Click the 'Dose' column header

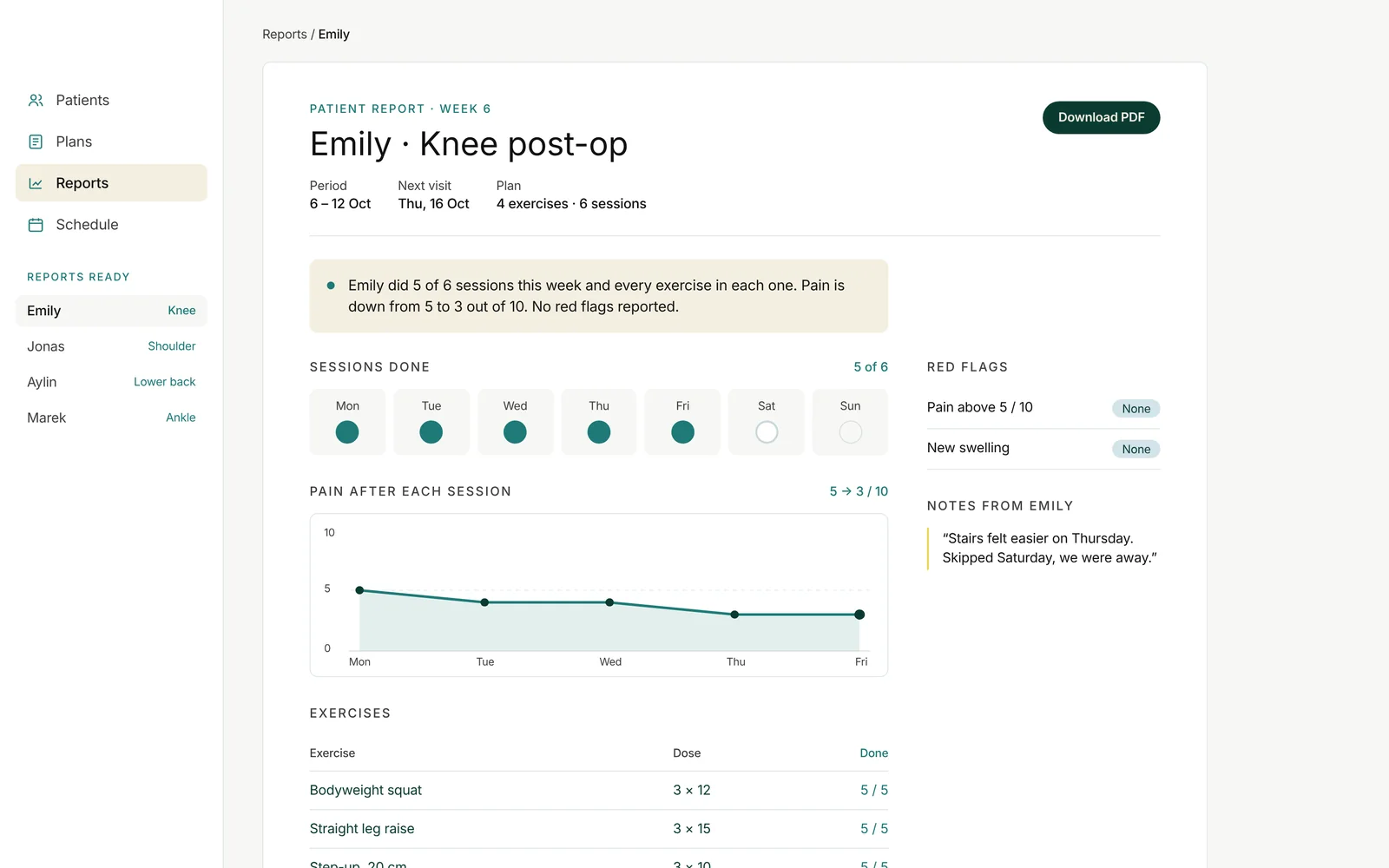click(687, 753)
